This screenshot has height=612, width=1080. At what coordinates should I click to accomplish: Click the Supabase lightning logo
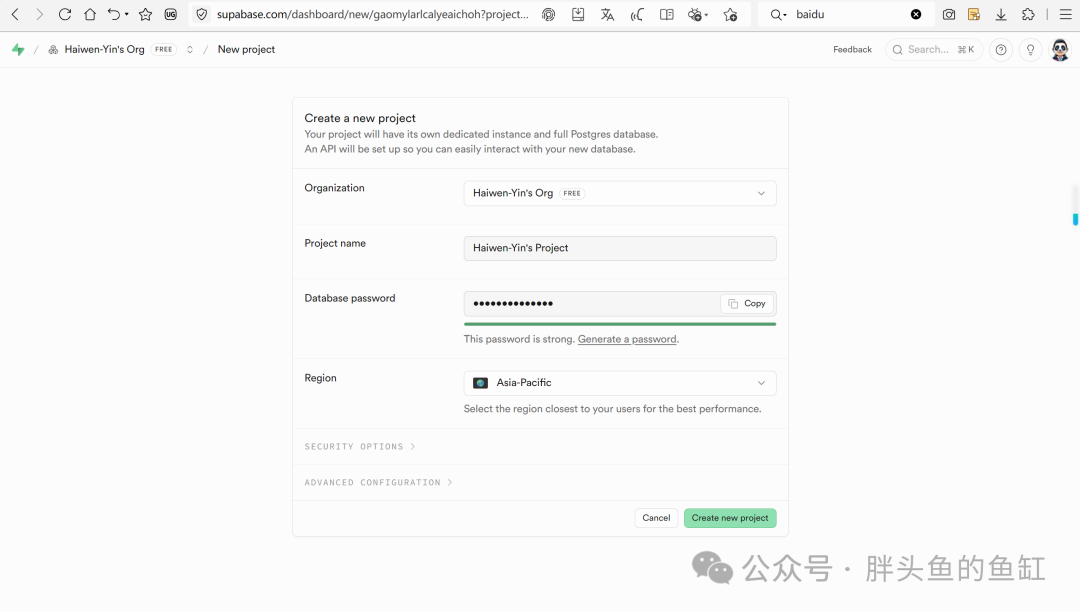click(x=18, y=50)
